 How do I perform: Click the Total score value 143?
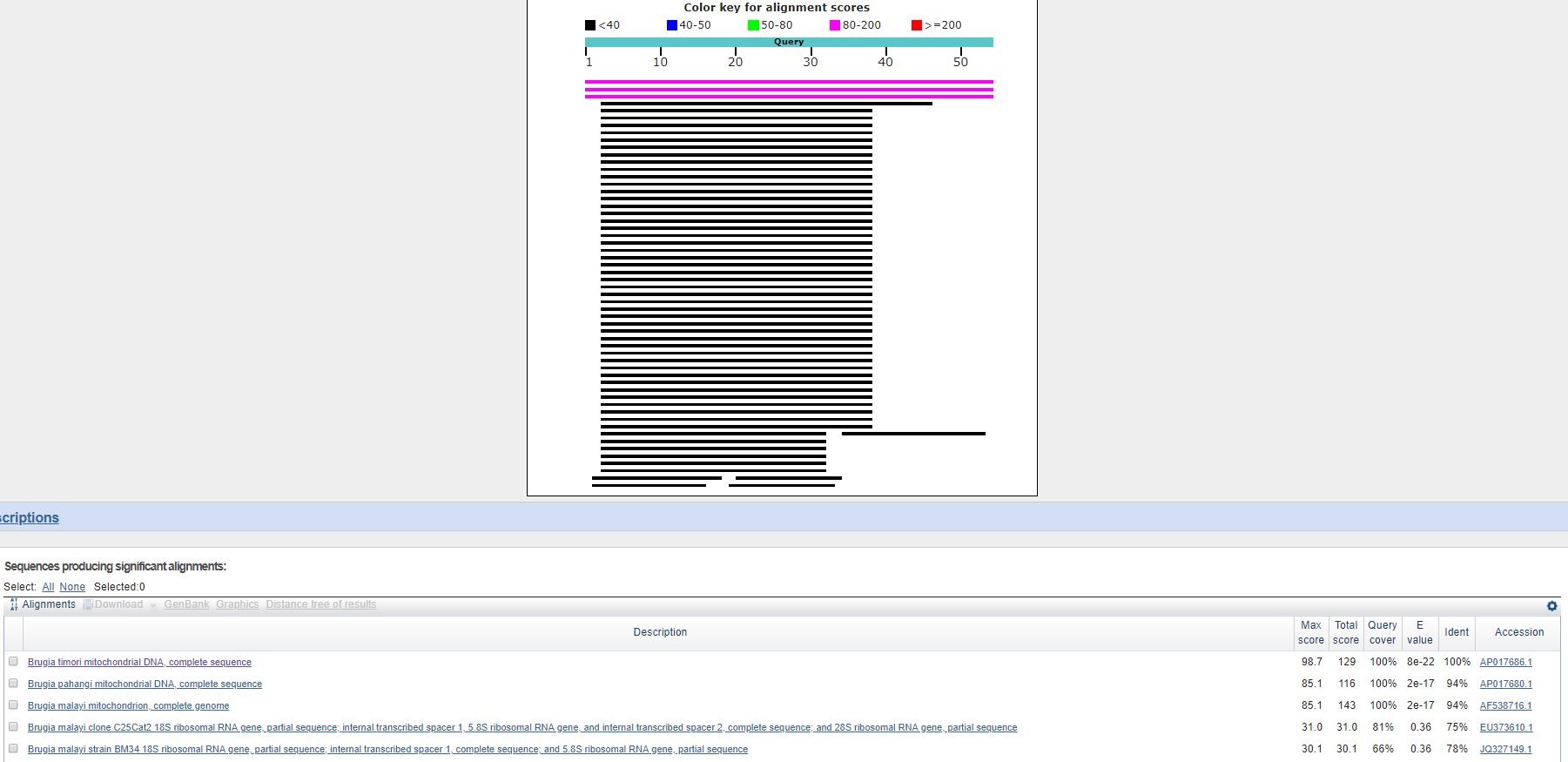1347,705
